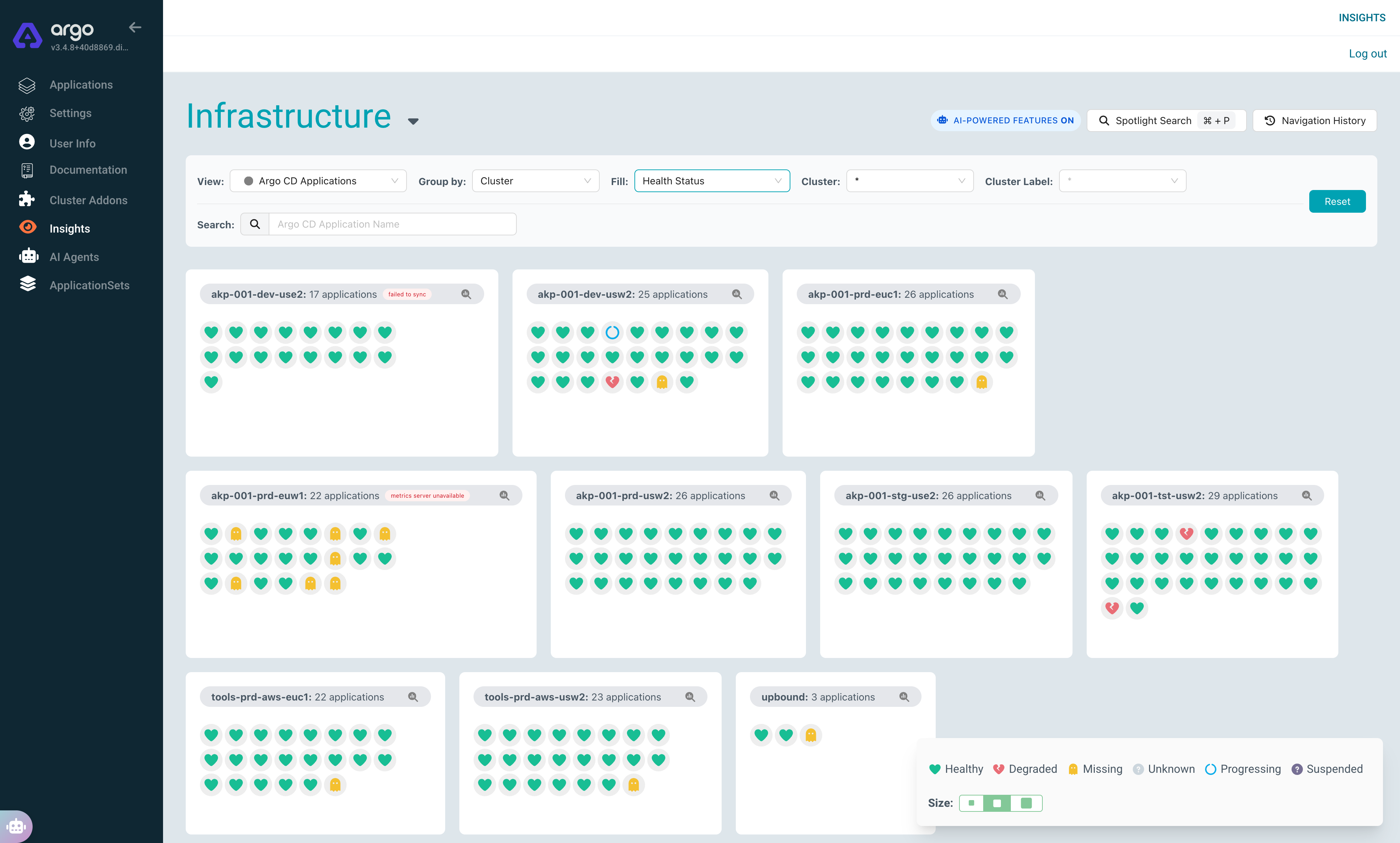Focus the Argo CD Application Name search field

pos(392,224)
